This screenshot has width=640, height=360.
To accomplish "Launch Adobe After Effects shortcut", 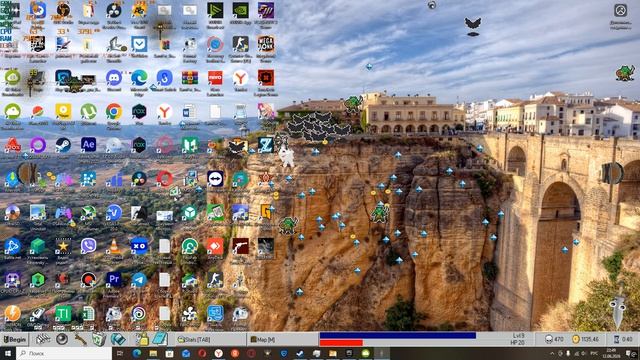I will pyautogui.click(x=88, y=144).
